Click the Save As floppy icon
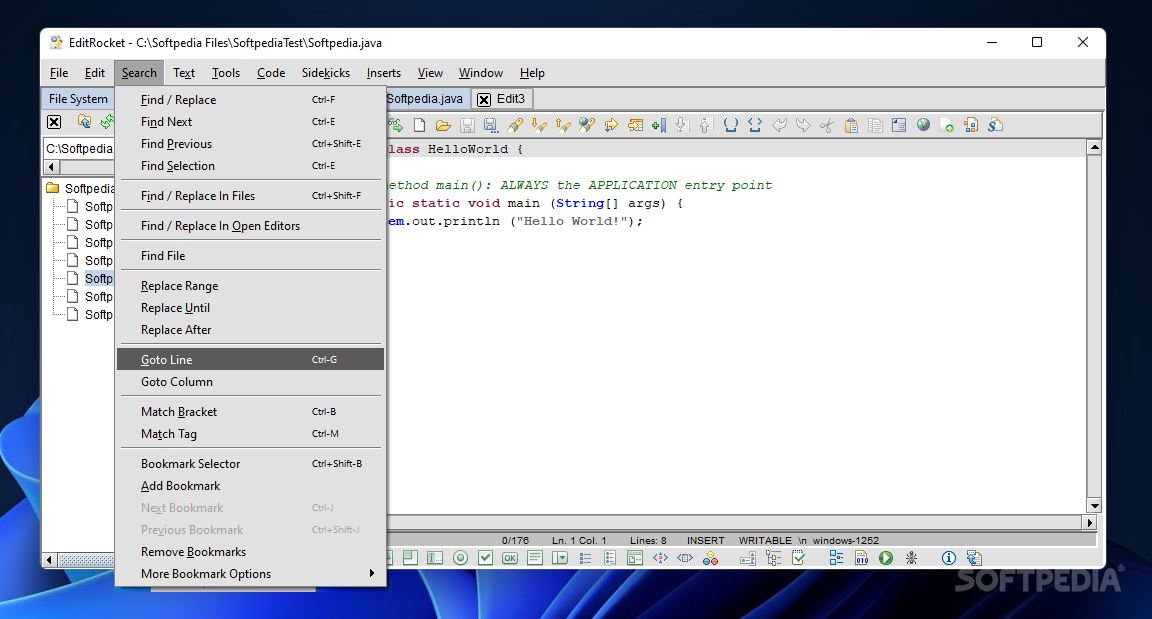 (x=491, y=126)
